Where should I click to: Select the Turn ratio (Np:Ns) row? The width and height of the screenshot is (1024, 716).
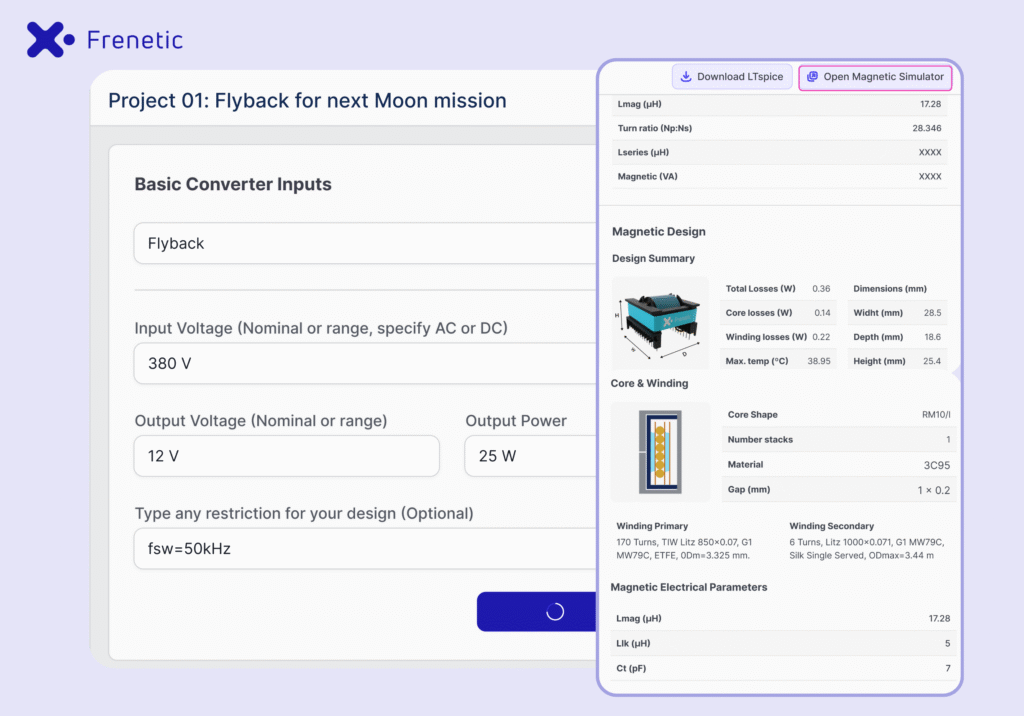[779, 128]
